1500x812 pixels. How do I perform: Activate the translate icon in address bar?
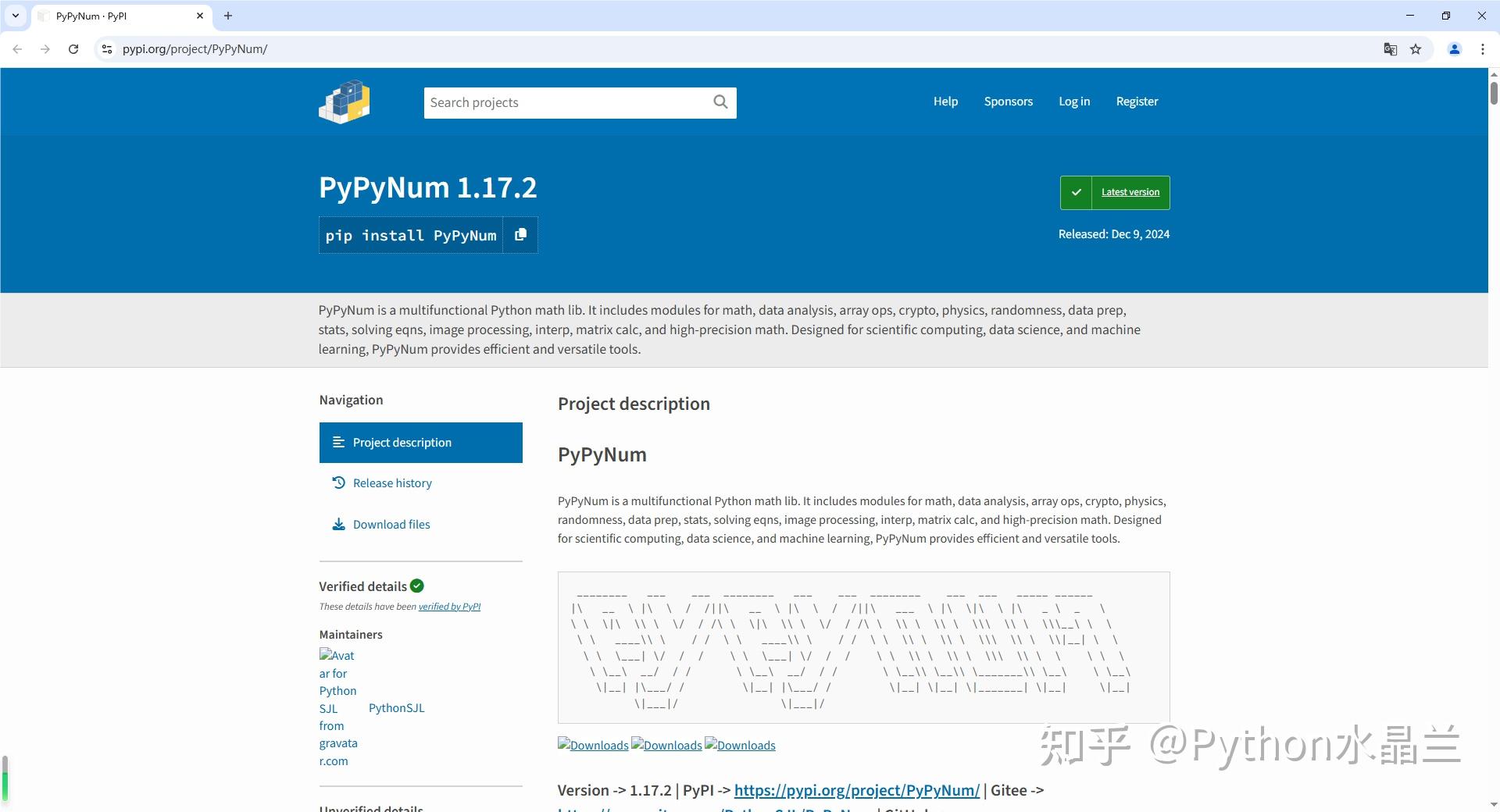[1390, 48]
